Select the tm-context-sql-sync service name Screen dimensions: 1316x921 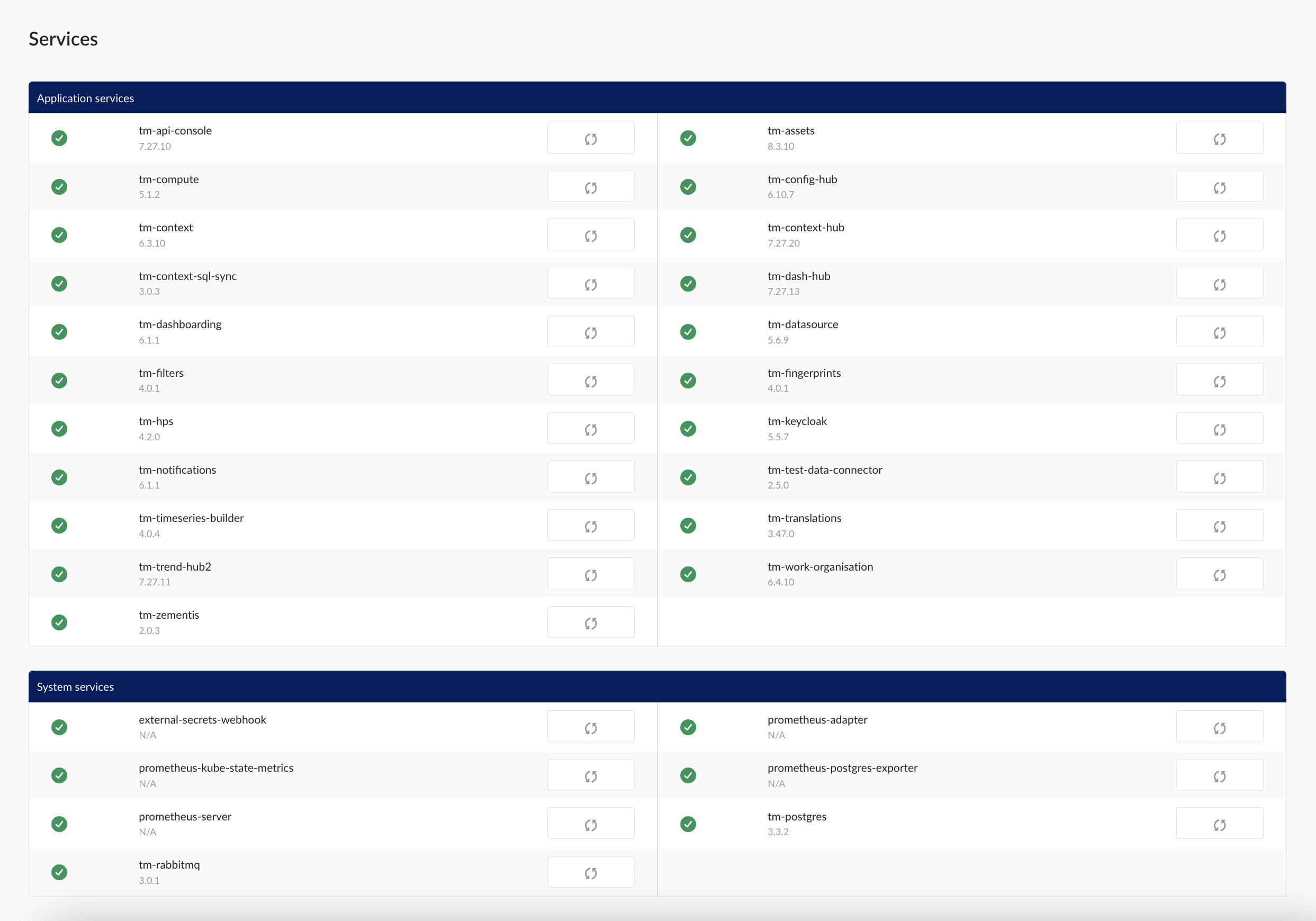click(x=187, y=276)
